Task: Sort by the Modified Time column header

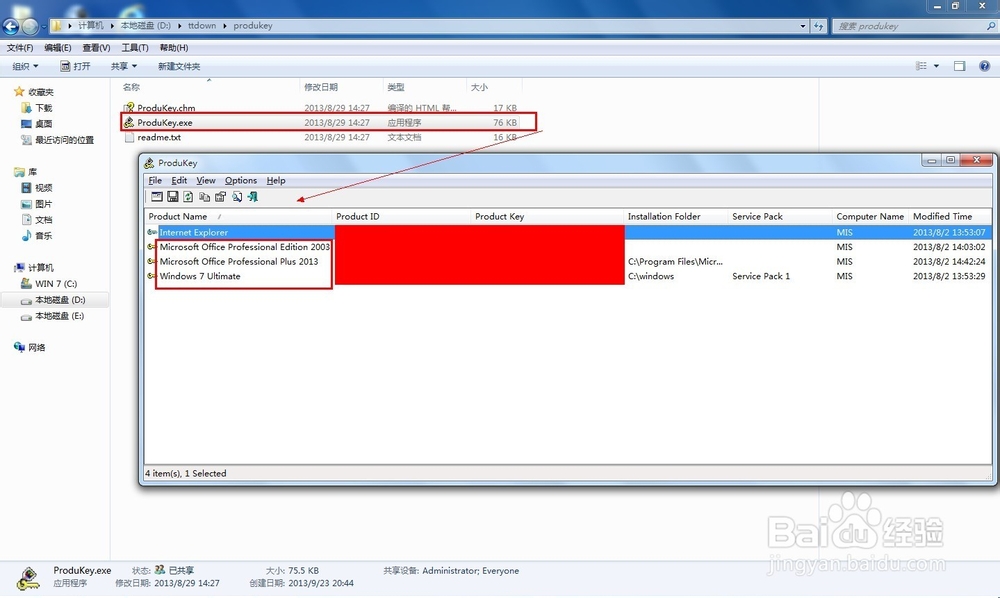Action: pos(950,217)
